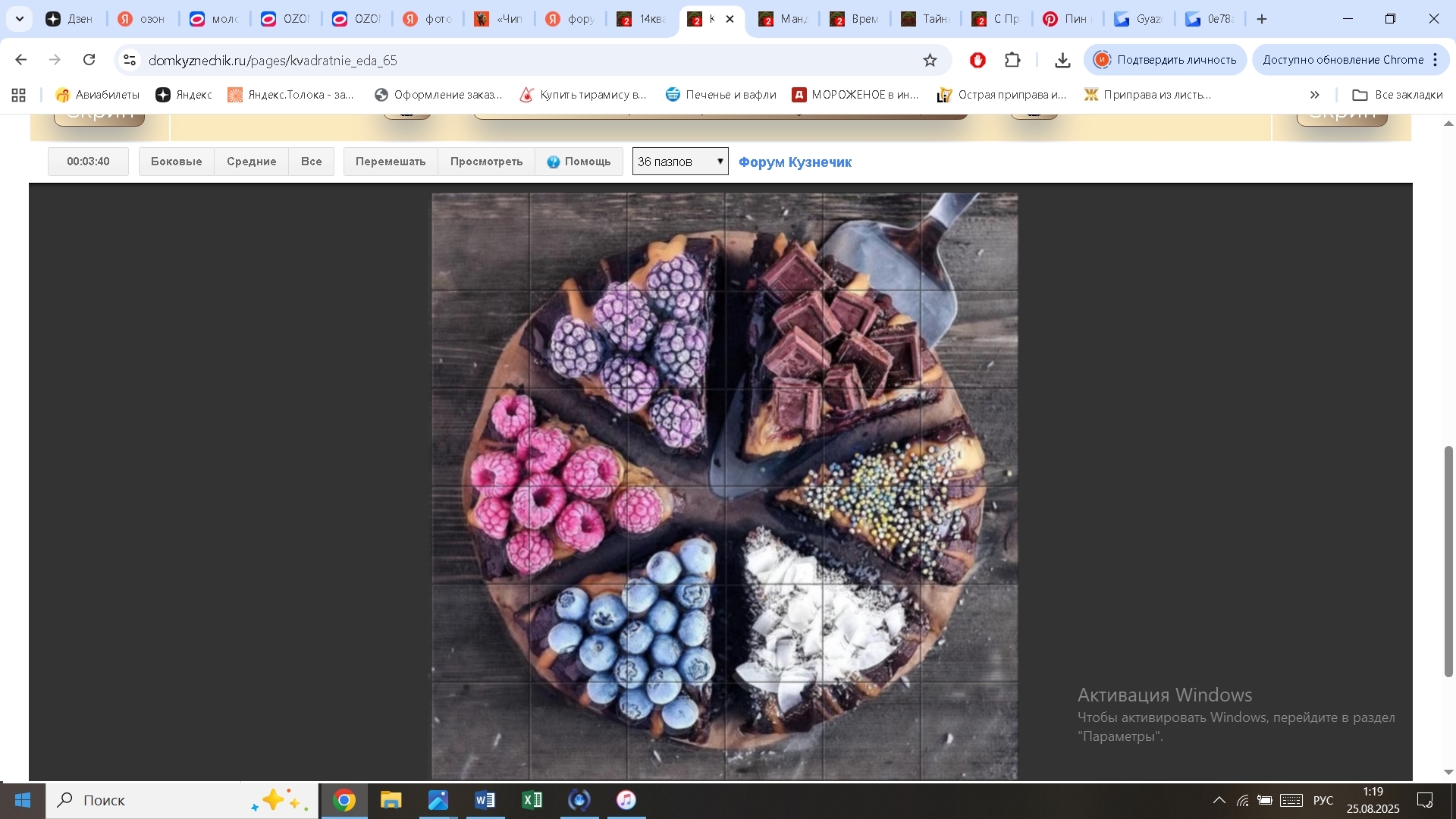Open Word from the taskbar
The image size is (1456, 819).
coord(485,800)
